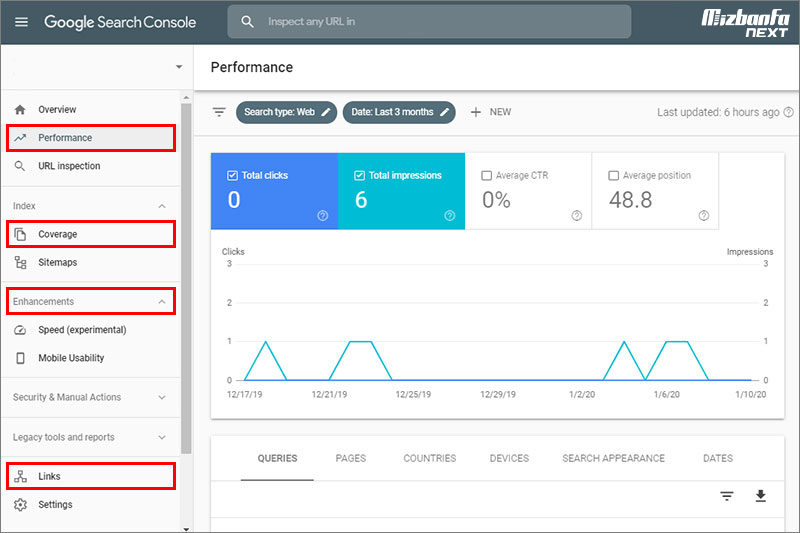
Task: Open the Settings label in sidebar
Action: (x=55, y=504)
